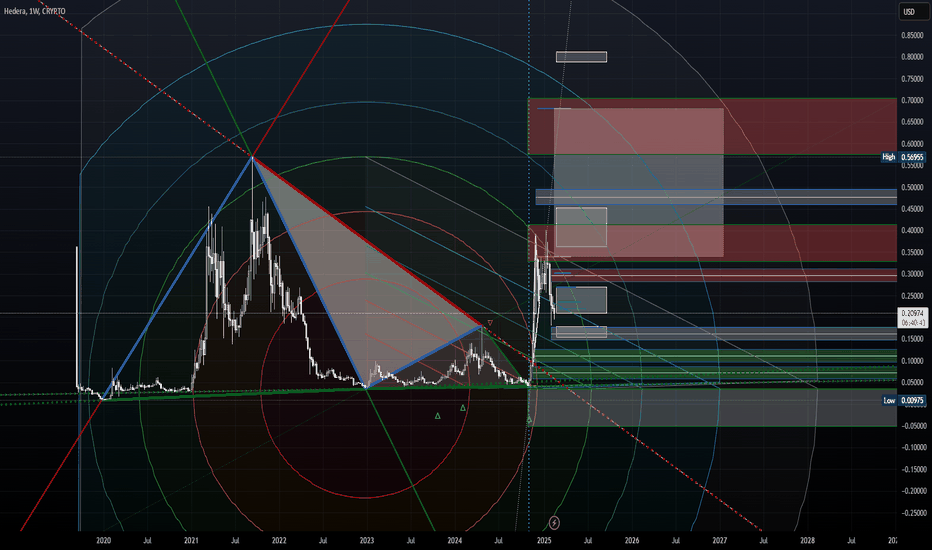Click the 2026 label on time axis
Image resolution: width=932 pixels, height=550 pixels.
[632, 540]
